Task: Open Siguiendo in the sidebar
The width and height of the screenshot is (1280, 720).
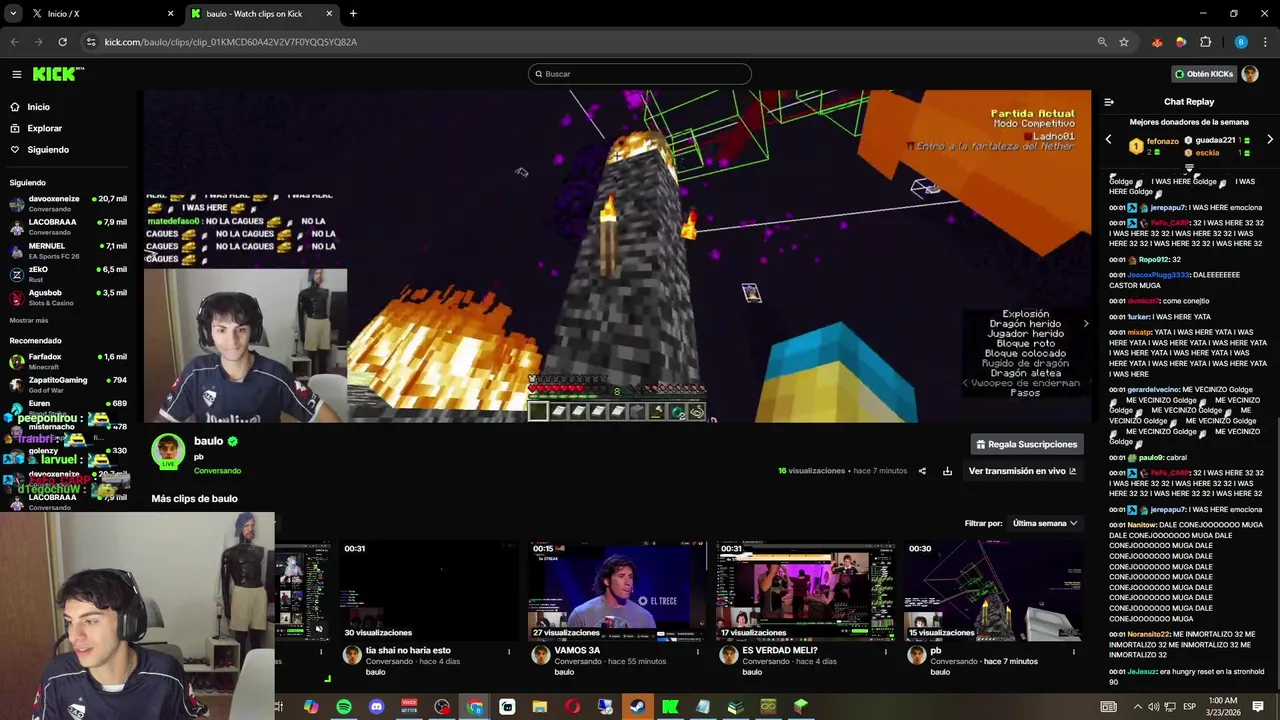Action: click(48, 150)
